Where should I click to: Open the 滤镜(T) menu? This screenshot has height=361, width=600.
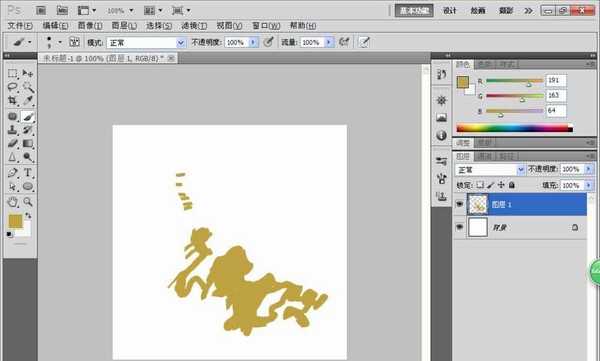click(194, 26)
